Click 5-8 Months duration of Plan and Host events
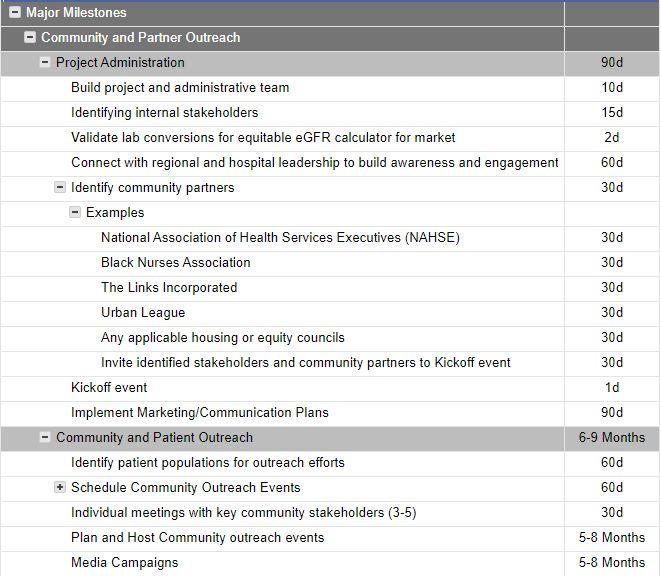Viewport: 661px width, 576px height. tap(612, 538)
